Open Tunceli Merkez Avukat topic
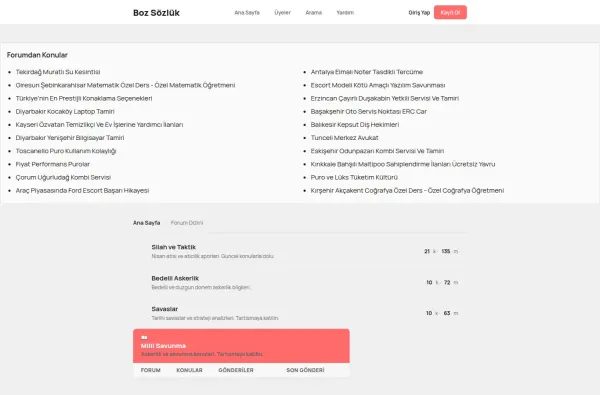600x395 pixels. click(344, 138)
